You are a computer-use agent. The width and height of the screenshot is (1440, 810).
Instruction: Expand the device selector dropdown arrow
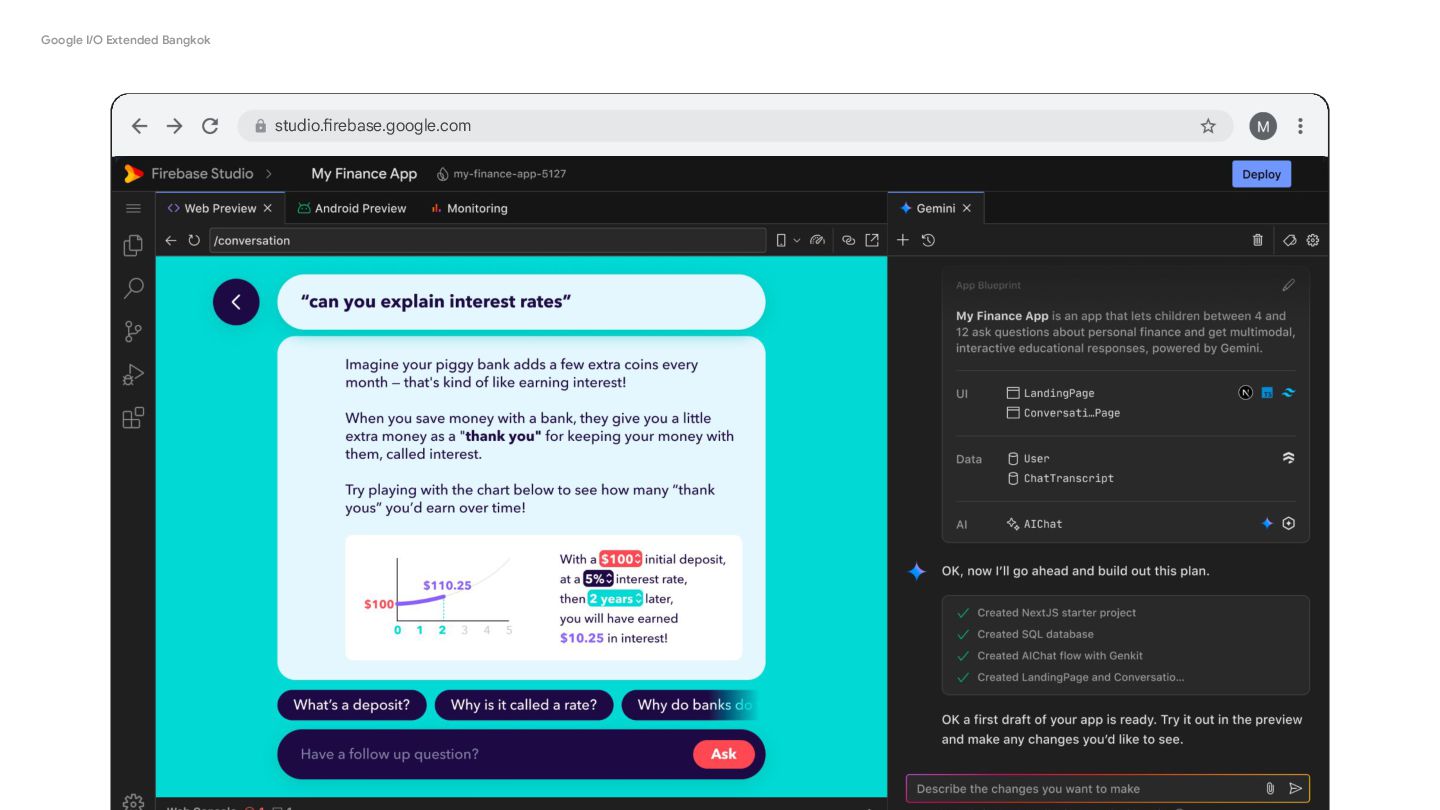click(797, 240)
